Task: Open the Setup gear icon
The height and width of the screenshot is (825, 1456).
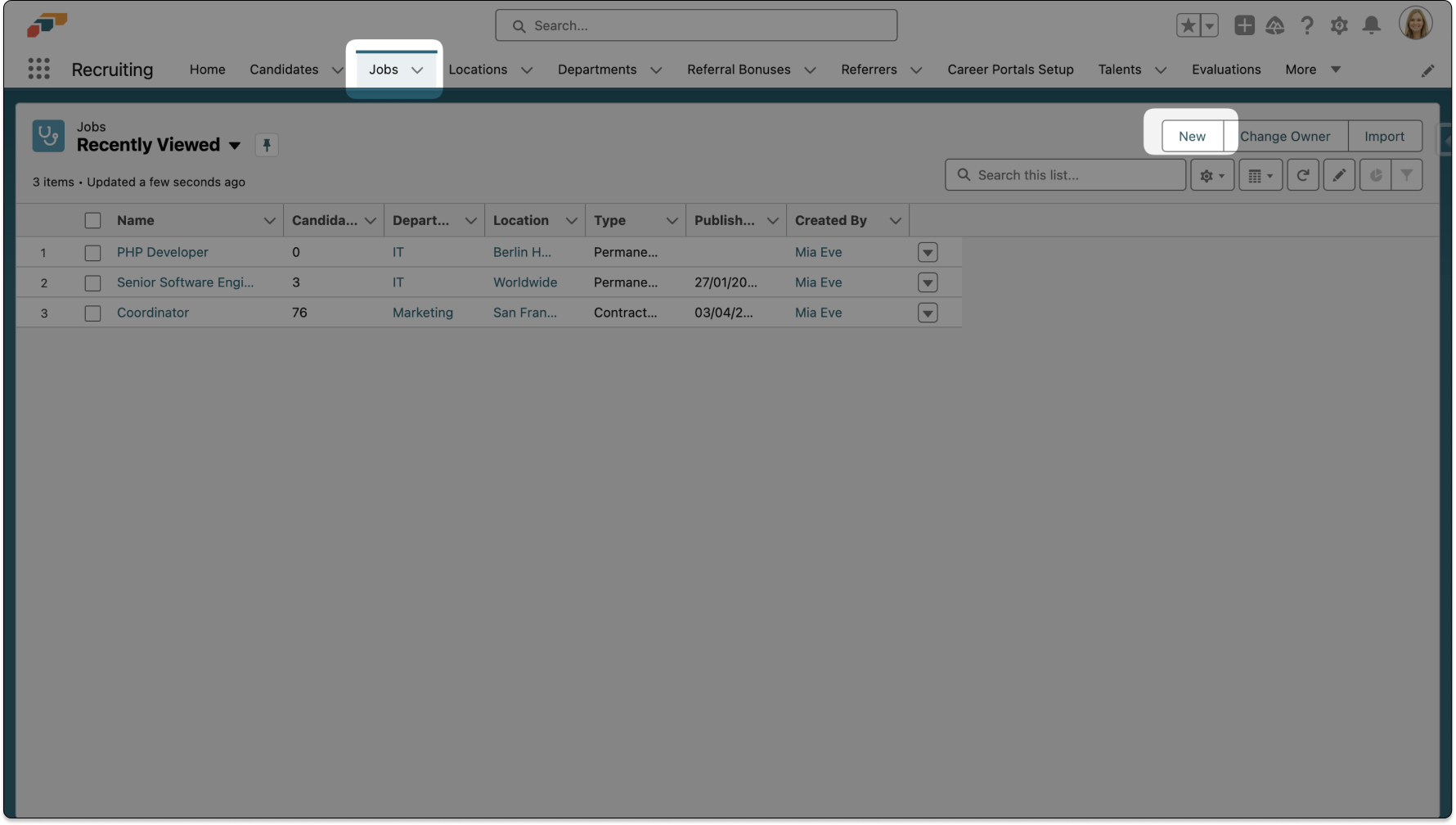Action: coord(1339,25)
